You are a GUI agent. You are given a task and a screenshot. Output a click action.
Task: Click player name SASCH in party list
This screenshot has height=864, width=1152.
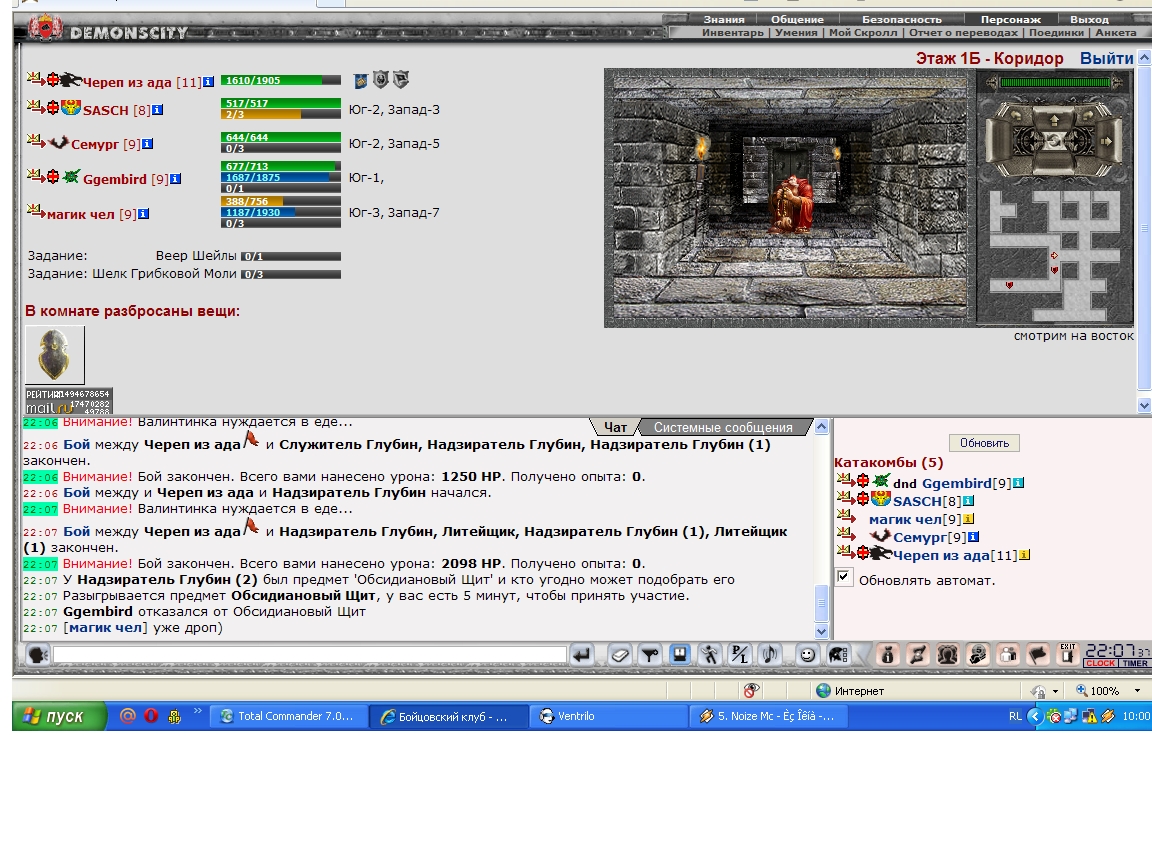click(106, 110)
